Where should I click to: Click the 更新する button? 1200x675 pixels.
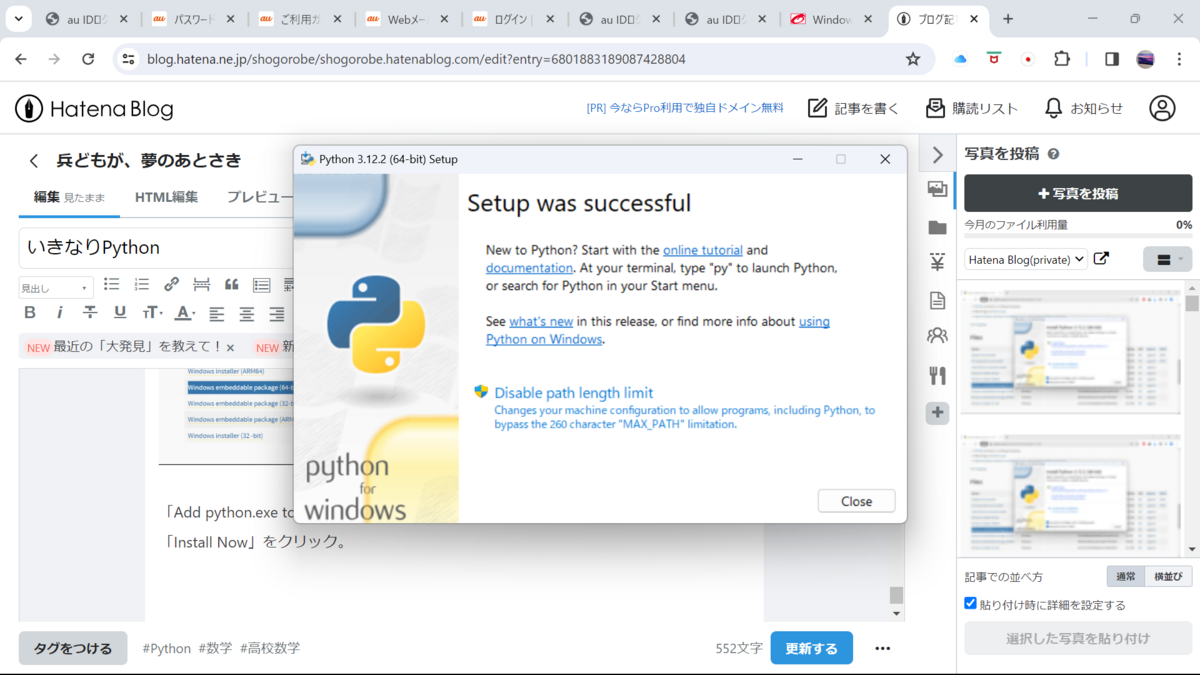(811, 648)
